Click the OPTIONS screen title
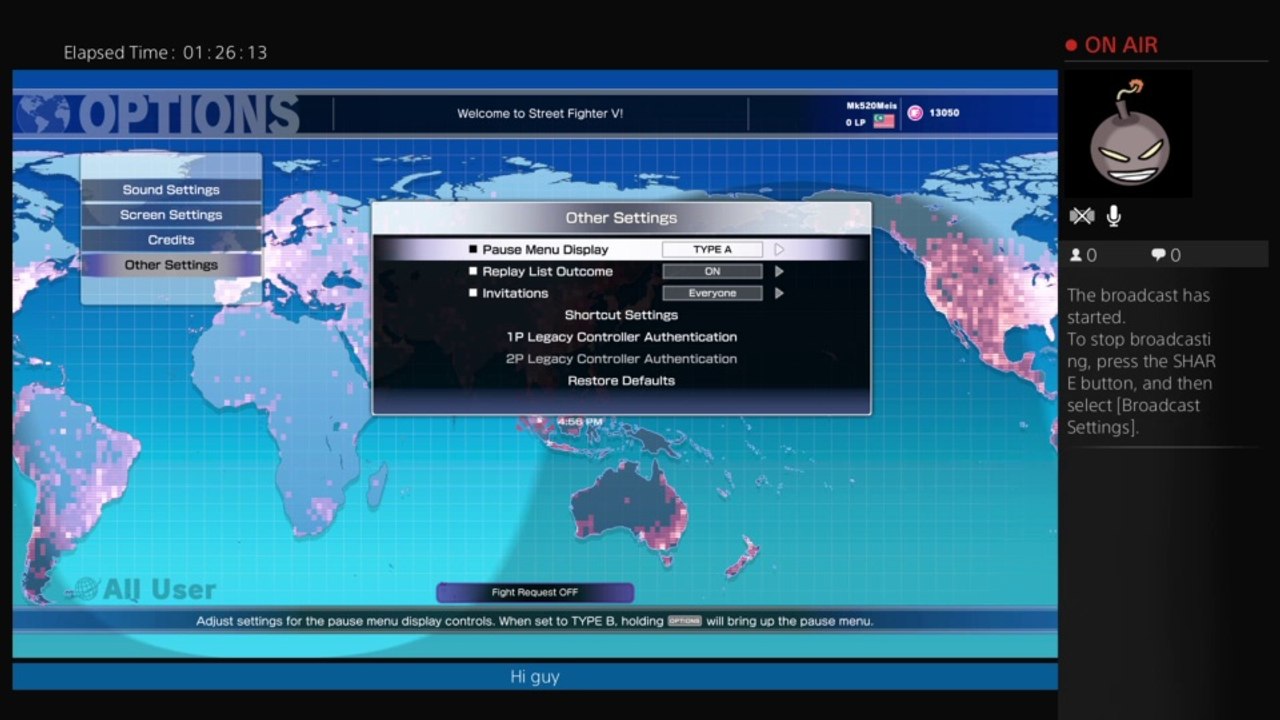Viewport: 1280px width, 720px height. pos(187,115)
